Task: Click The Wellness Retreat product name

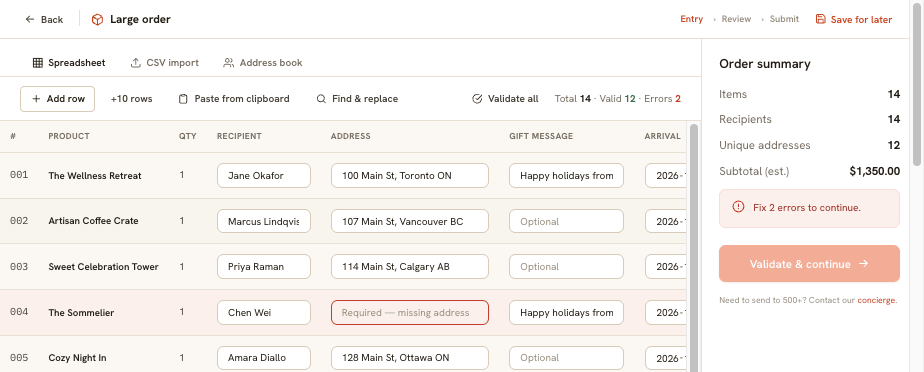Action: [95, 176]
